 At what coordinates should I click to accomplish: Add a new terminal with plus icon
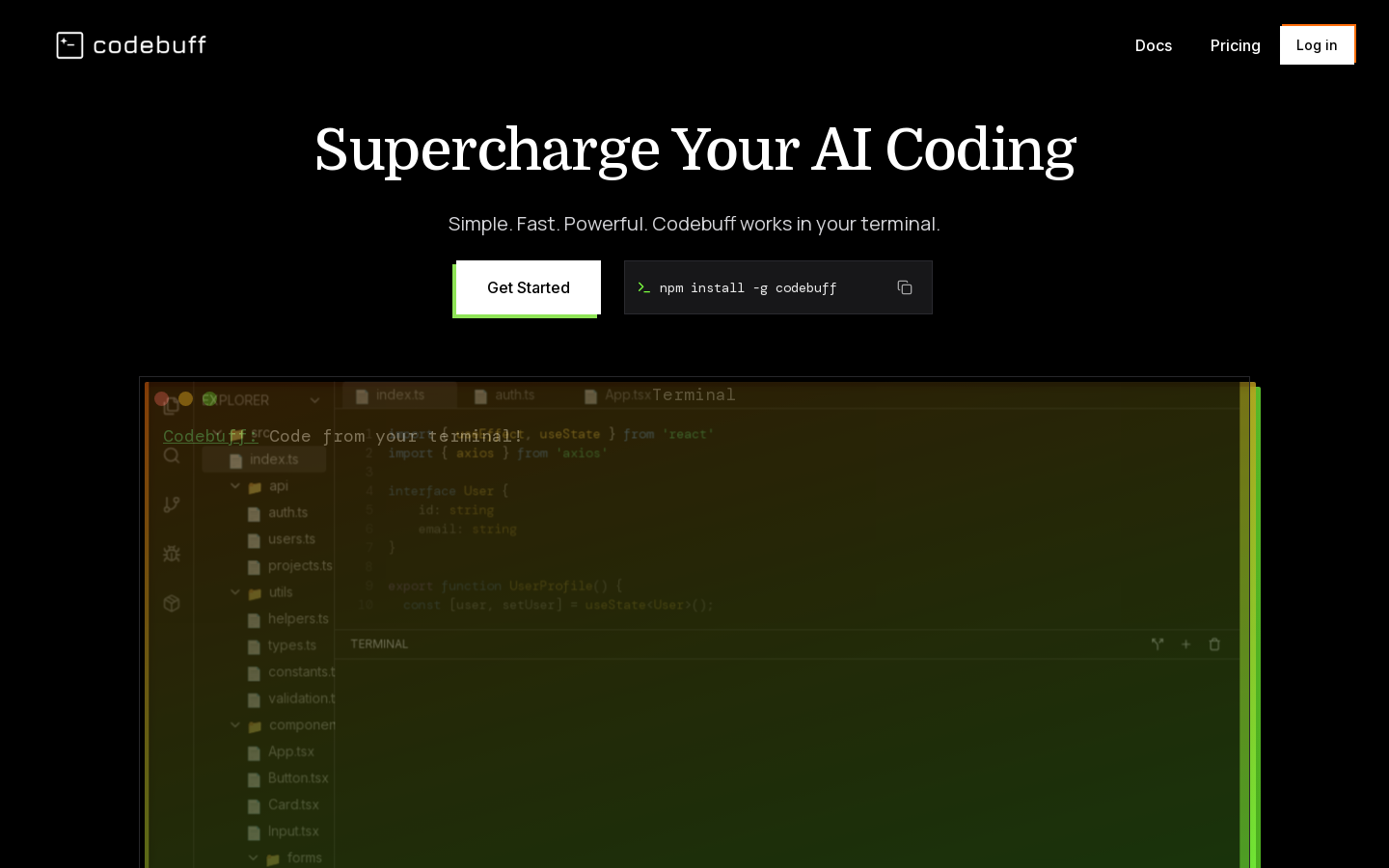coord(1185,644)
